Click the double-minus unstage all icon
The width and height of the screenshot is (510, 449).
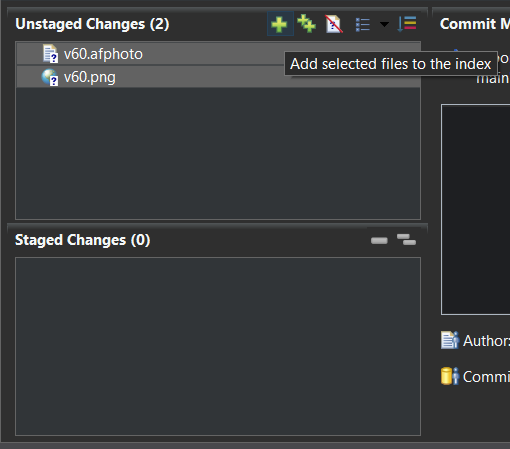(x=406, y=239)
